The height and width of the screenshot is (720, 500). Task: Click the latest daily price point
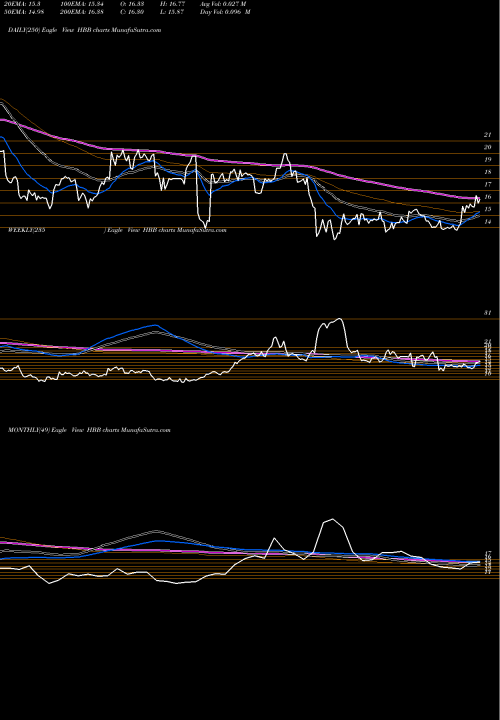(x=479, y=199)
